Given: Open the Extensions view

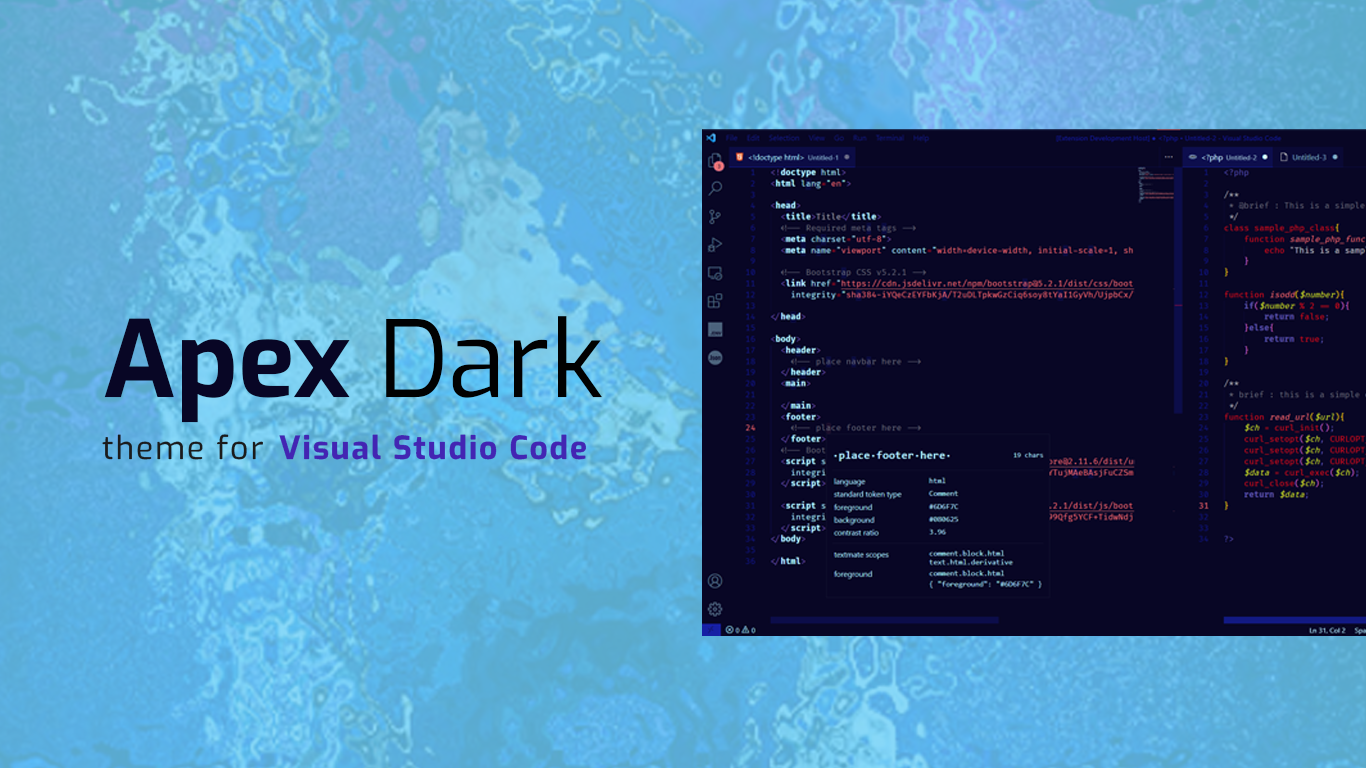Looking at the screenshot, I should pyautogui.click(x=715, y=300).
